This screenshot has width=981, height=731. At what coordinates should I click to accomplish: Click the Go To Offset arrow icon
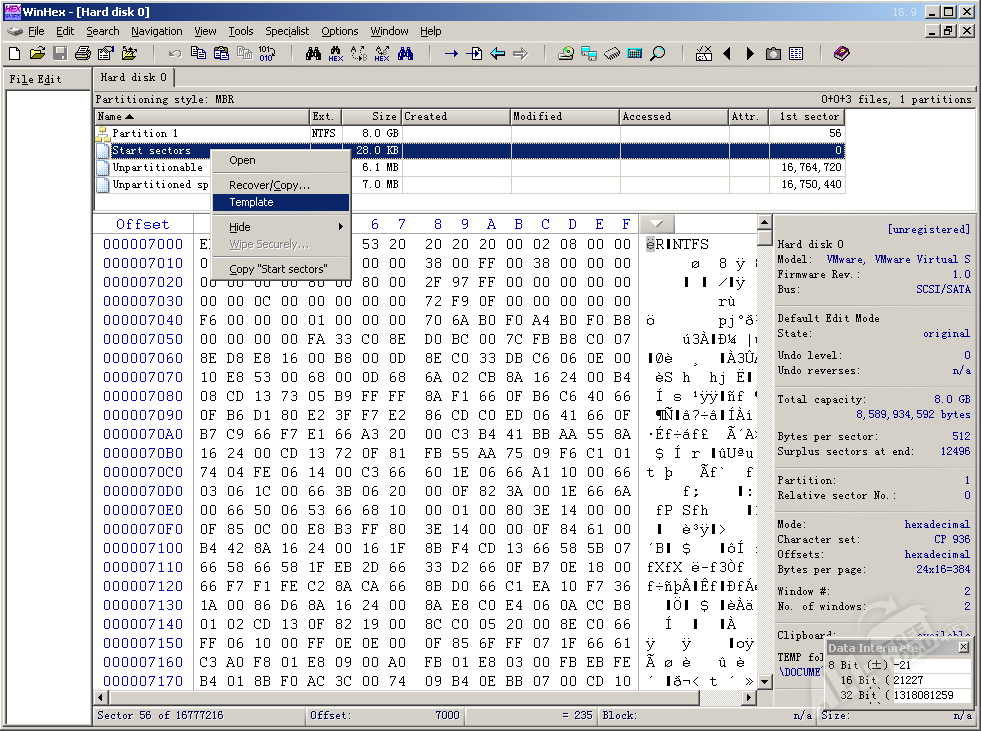point(451,53)
